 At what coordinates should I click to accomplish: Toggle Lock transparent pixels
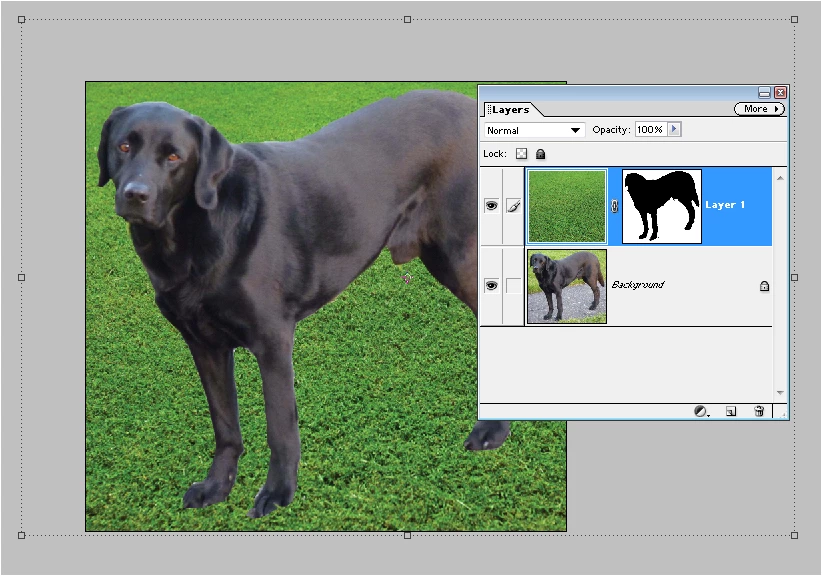click(521, 154)
